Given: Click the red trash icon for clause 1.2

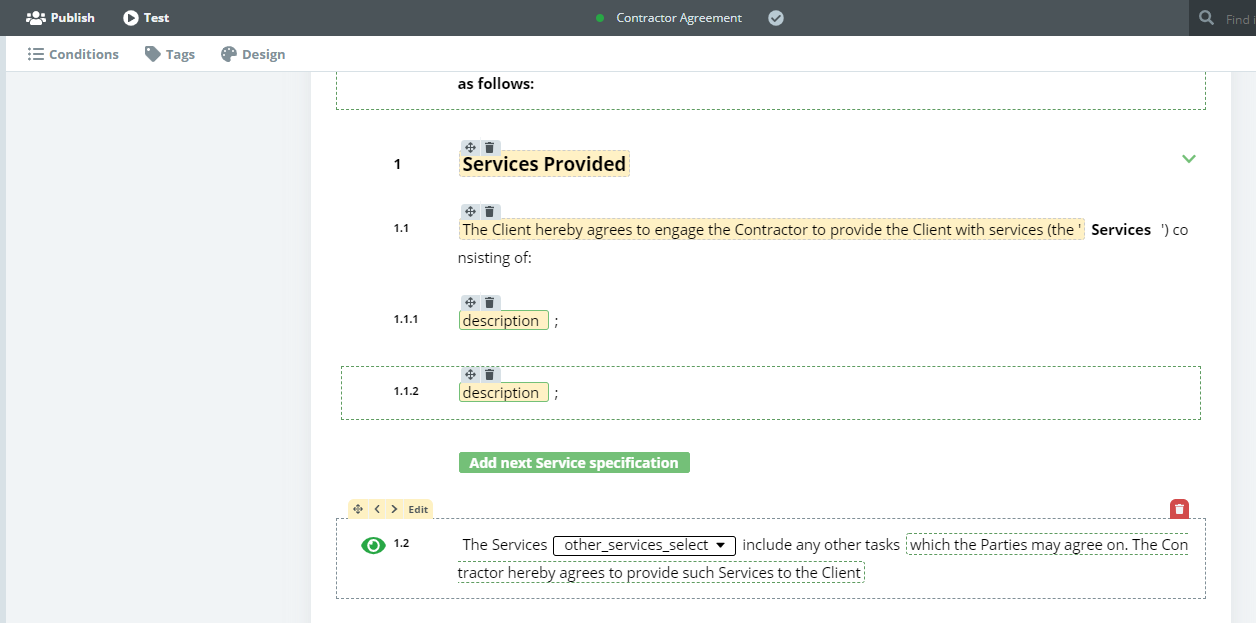Looking at the screenshot, I should 1179,510.
